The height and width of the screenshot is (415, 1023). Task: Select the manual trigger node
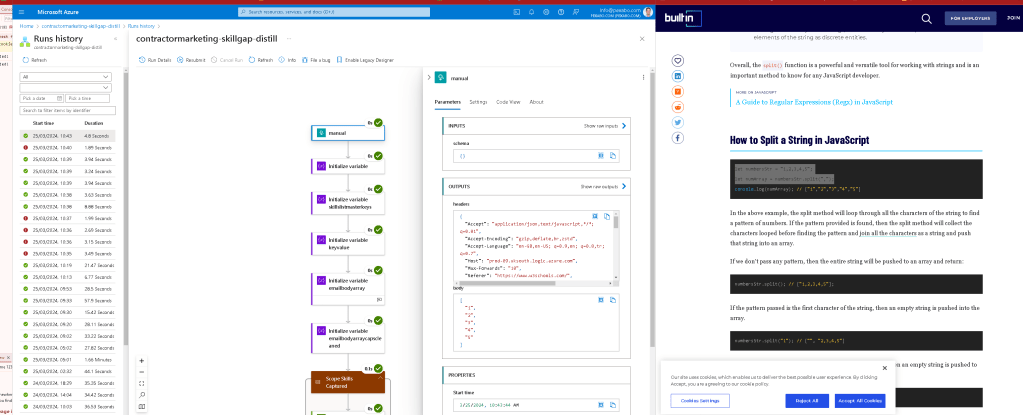tap(348, 132)
